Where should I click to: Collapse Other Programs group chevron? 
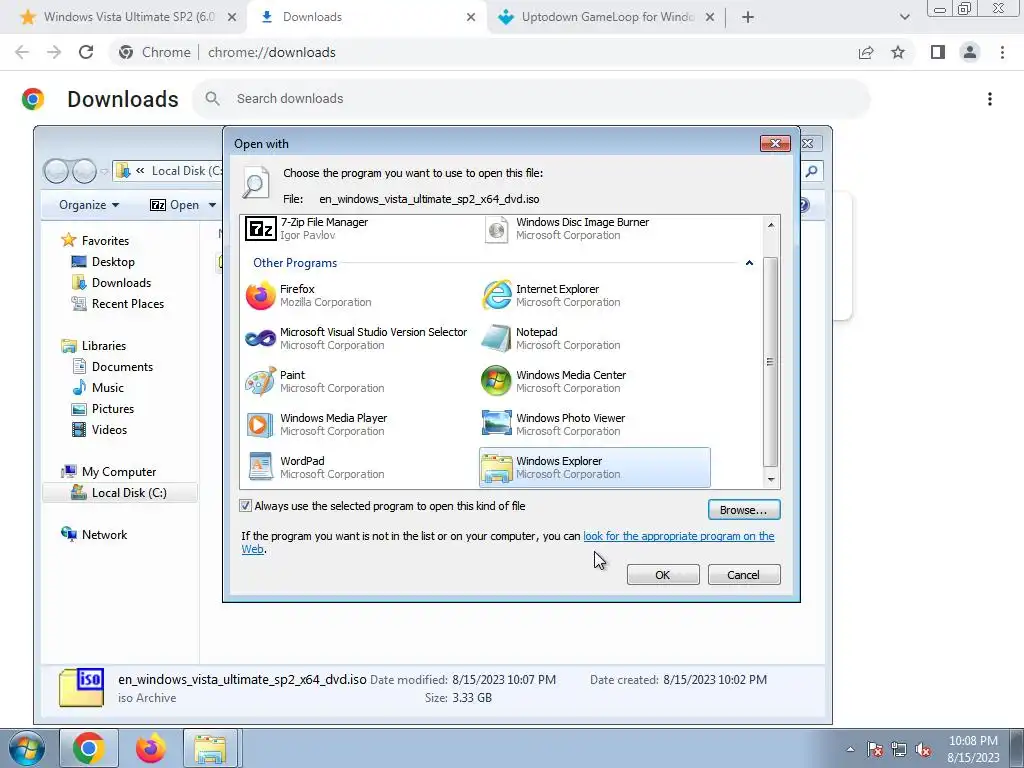click(749, 263)
